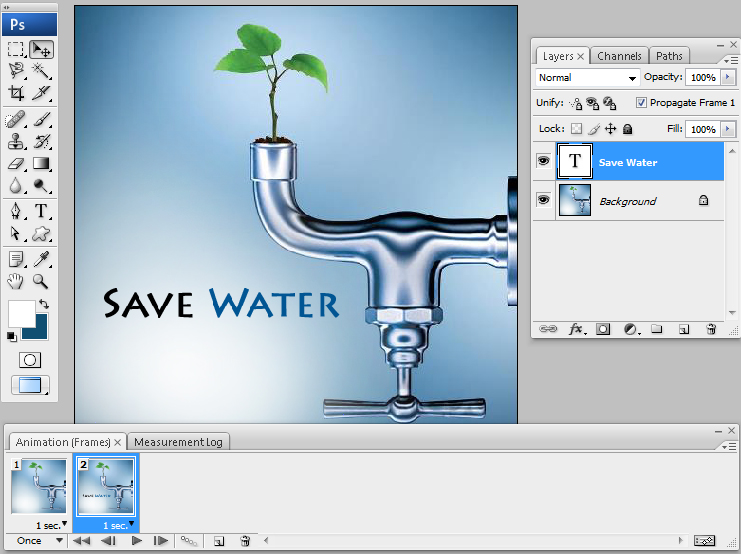Play the animation
The image size is (741, 554).
(x=136, y=541)
